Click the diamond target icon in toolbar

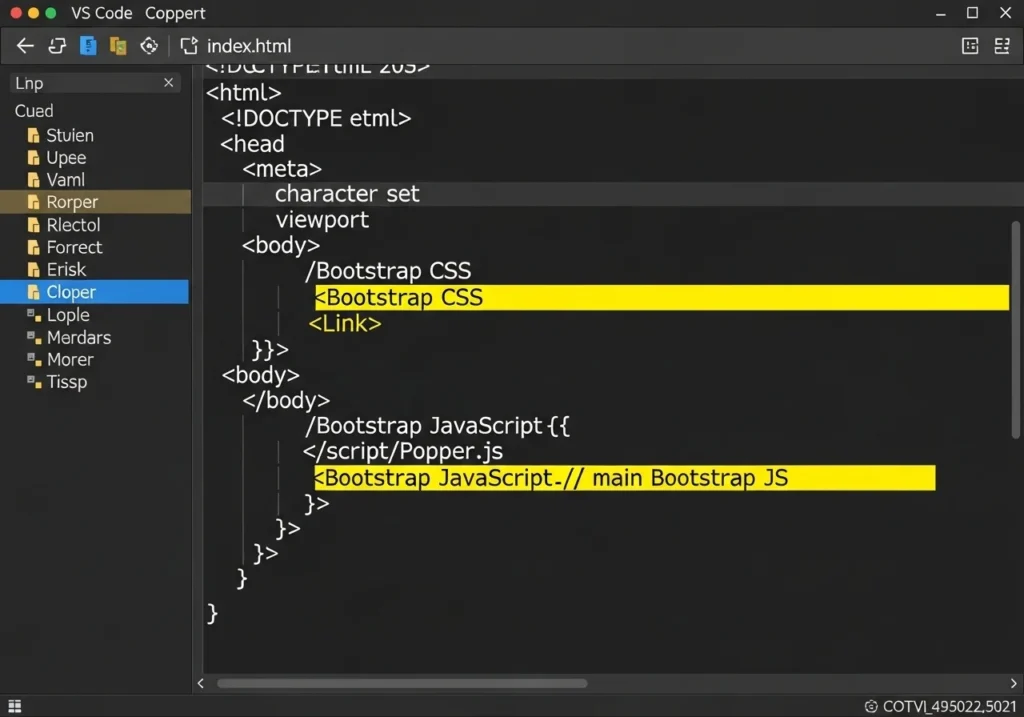pyautogui.click(x=149, y=46)
